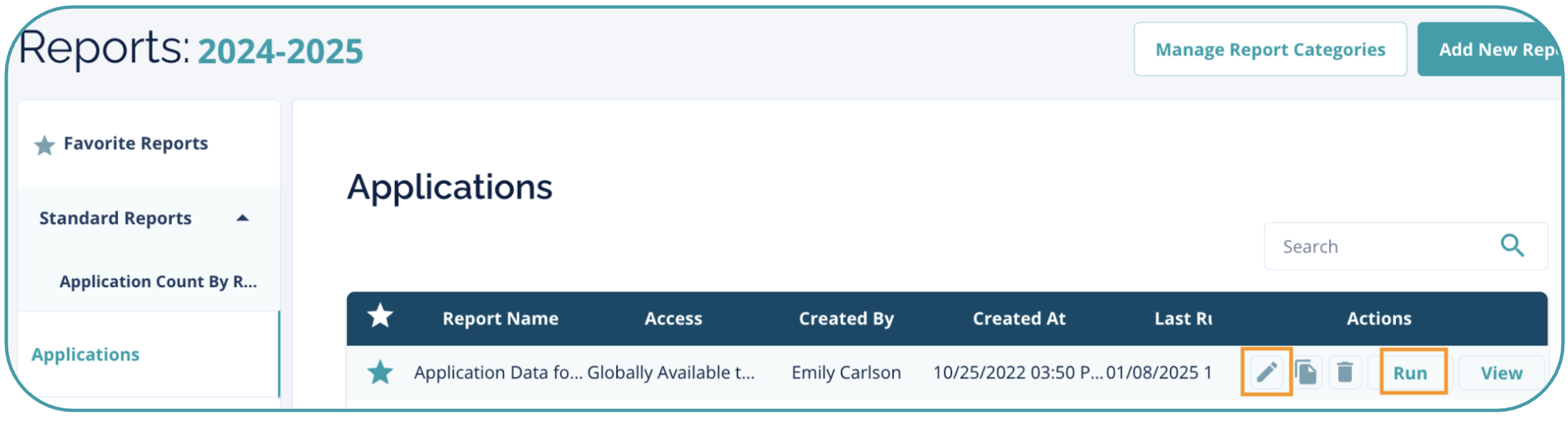The height and width of the screenshot is (421, 1568).
Task: Click the star icon beside Favorite Reports
Action: click(45, 145)
